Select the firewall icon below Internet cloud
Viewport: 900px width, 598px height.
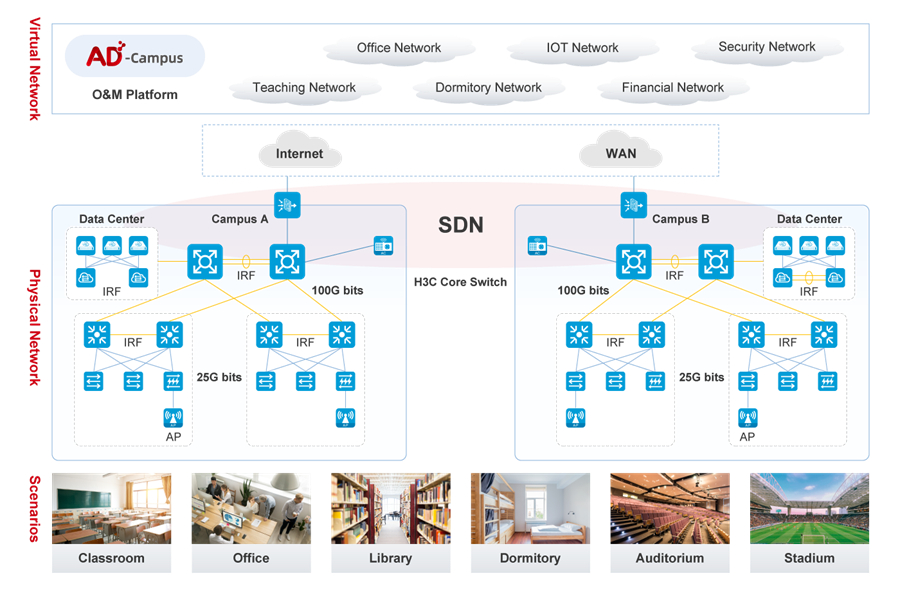point(287,205)
